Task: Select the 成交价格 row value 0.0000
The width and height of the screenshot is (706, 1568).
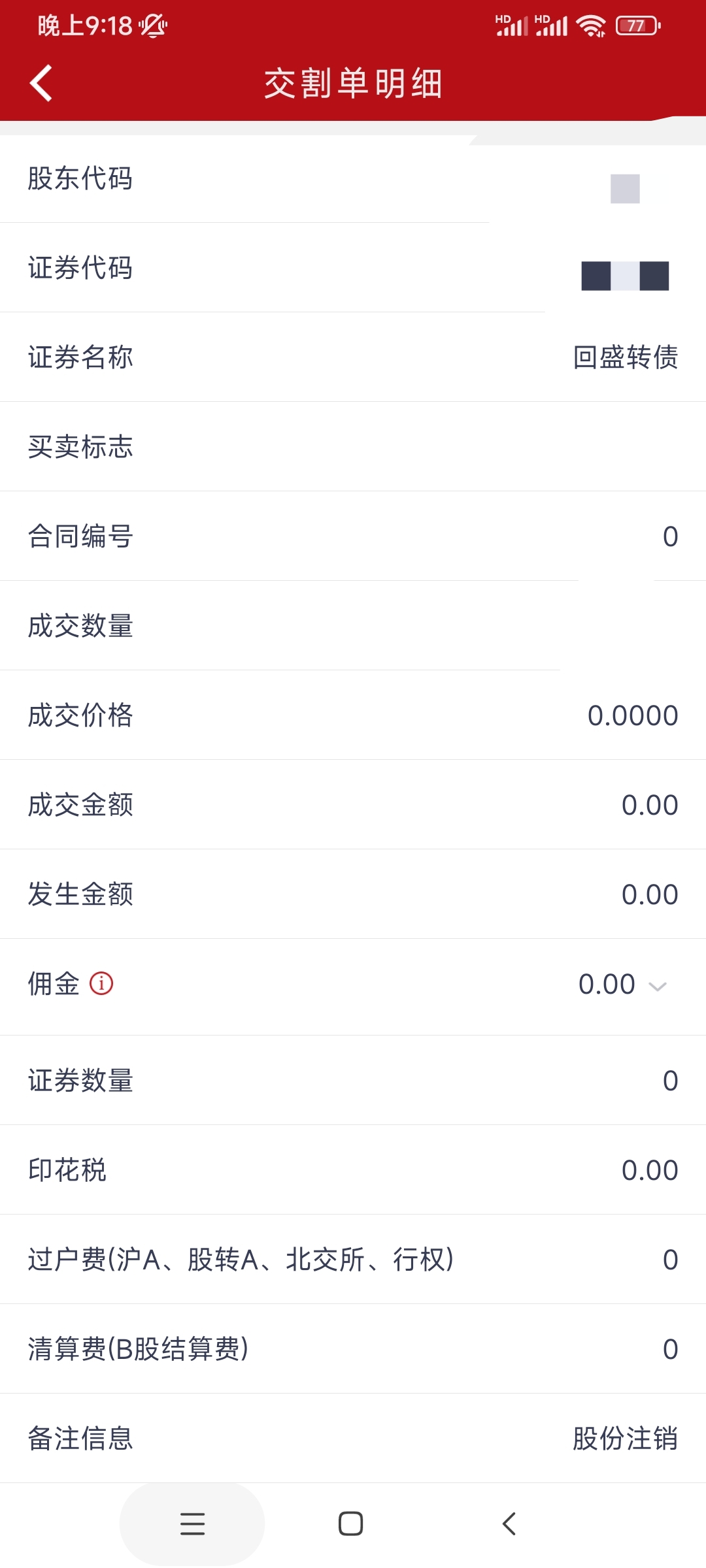Action: click(x=632, y=715)
